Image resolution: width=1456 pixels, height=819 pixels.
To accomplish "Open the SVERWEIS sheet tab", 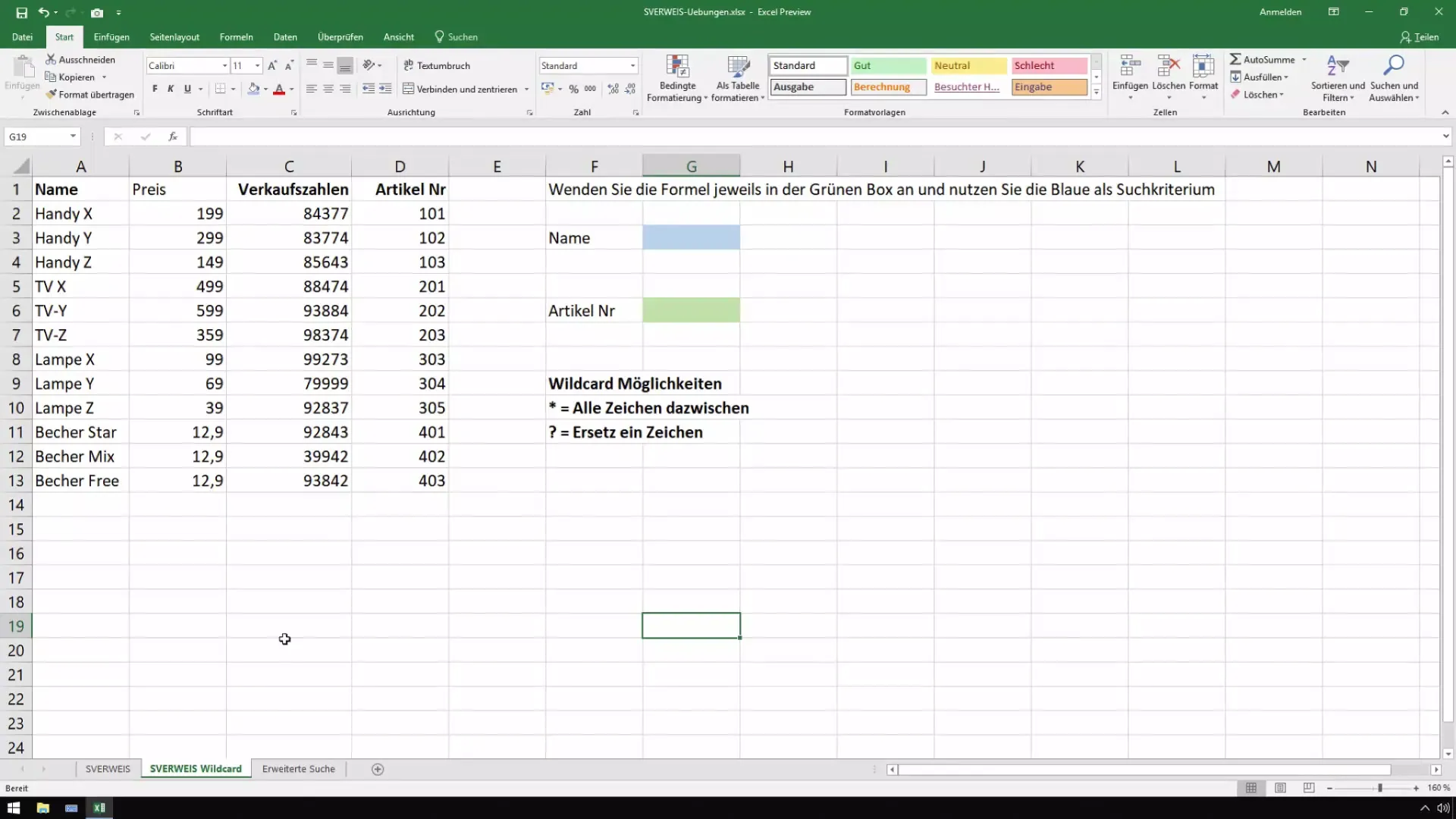I will 108,769.
